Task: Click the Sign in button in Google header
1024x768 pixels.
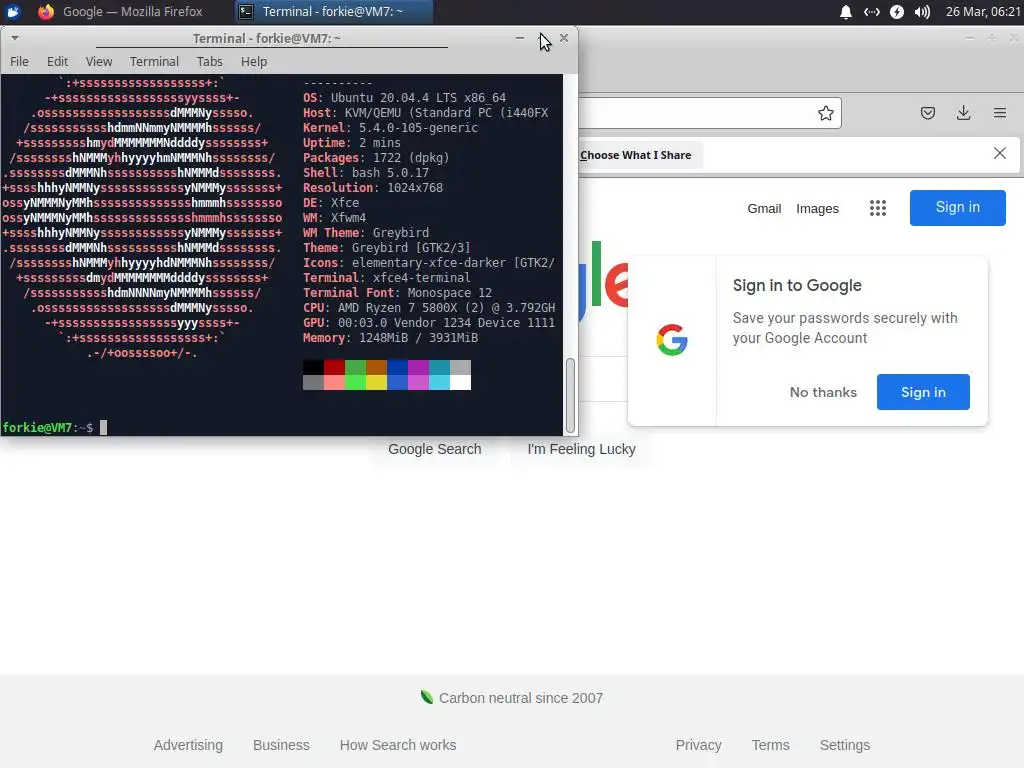Action: [x=957, y=208]
